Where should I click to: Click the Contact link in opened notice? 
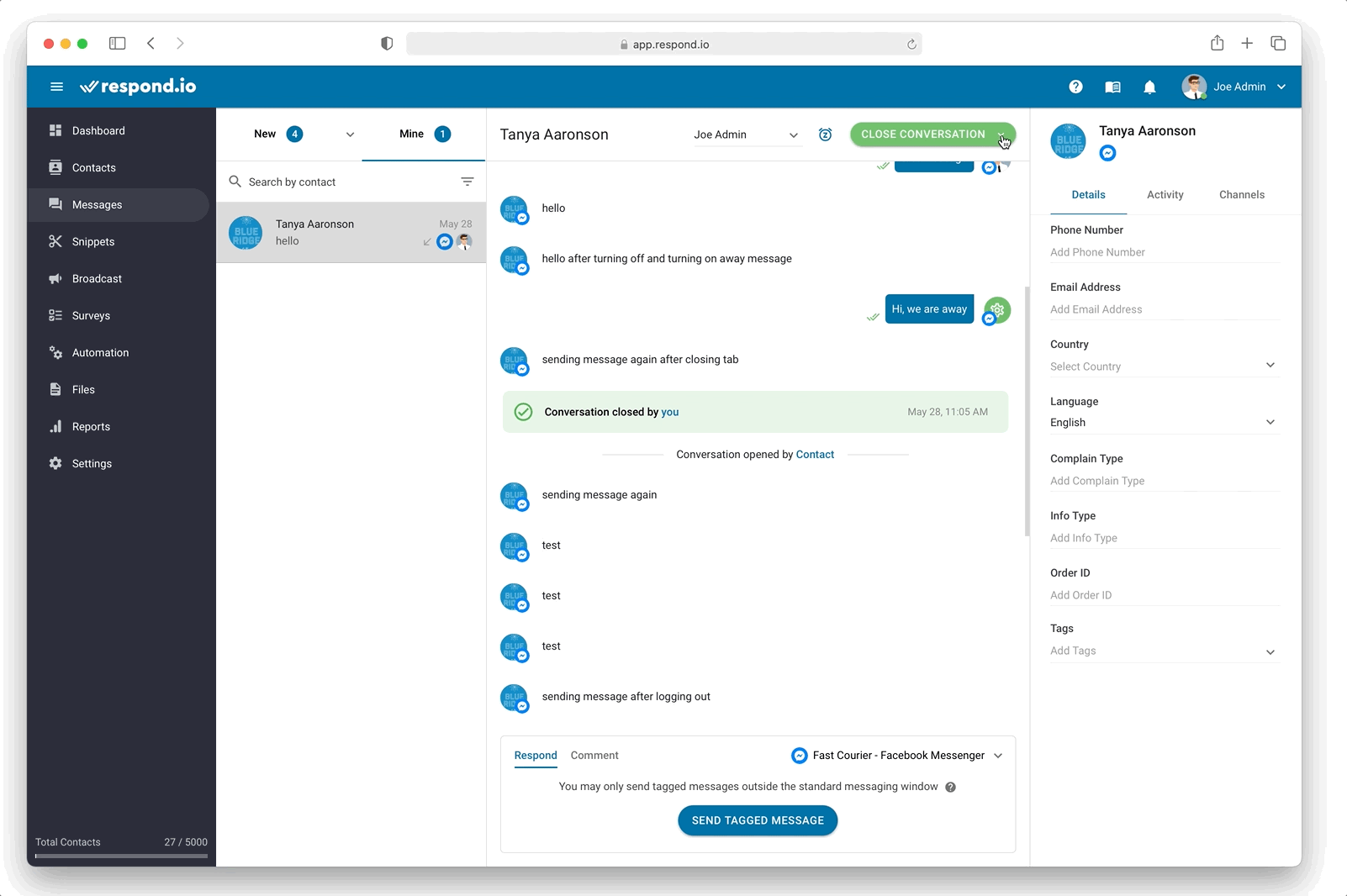point(815,454)
